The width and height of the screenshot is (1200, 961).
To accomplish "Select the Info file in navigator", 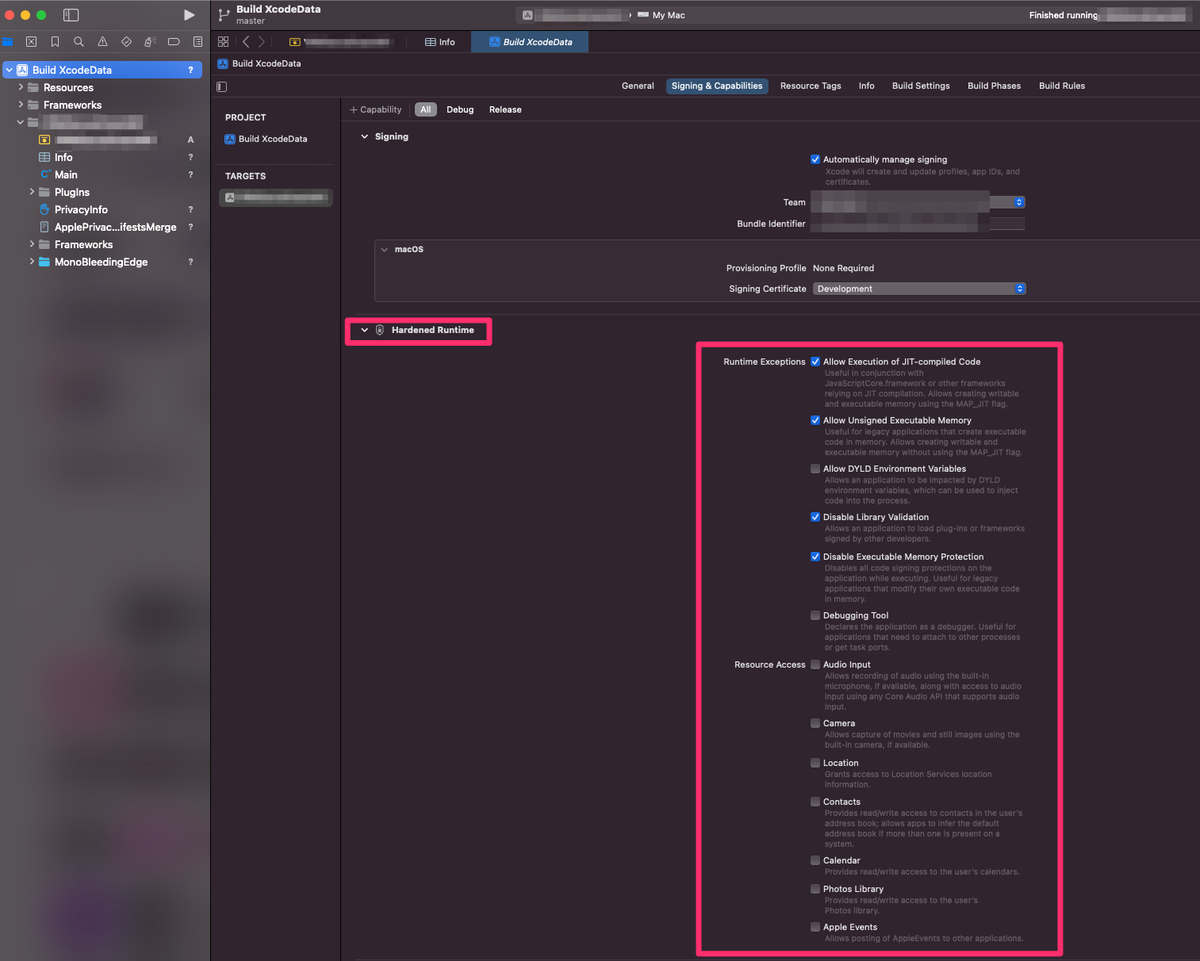I will pyautogui.click(x=63, y=157).
